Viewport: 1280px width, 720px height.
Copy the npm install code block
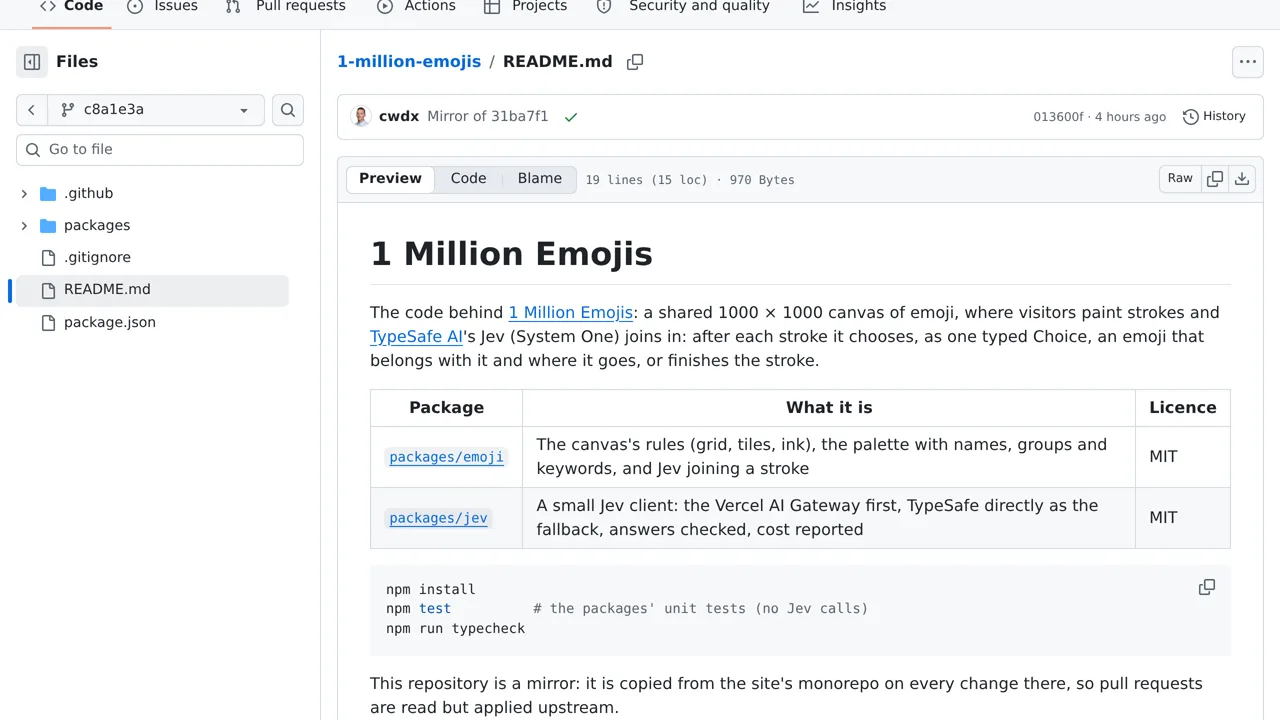1207,588
